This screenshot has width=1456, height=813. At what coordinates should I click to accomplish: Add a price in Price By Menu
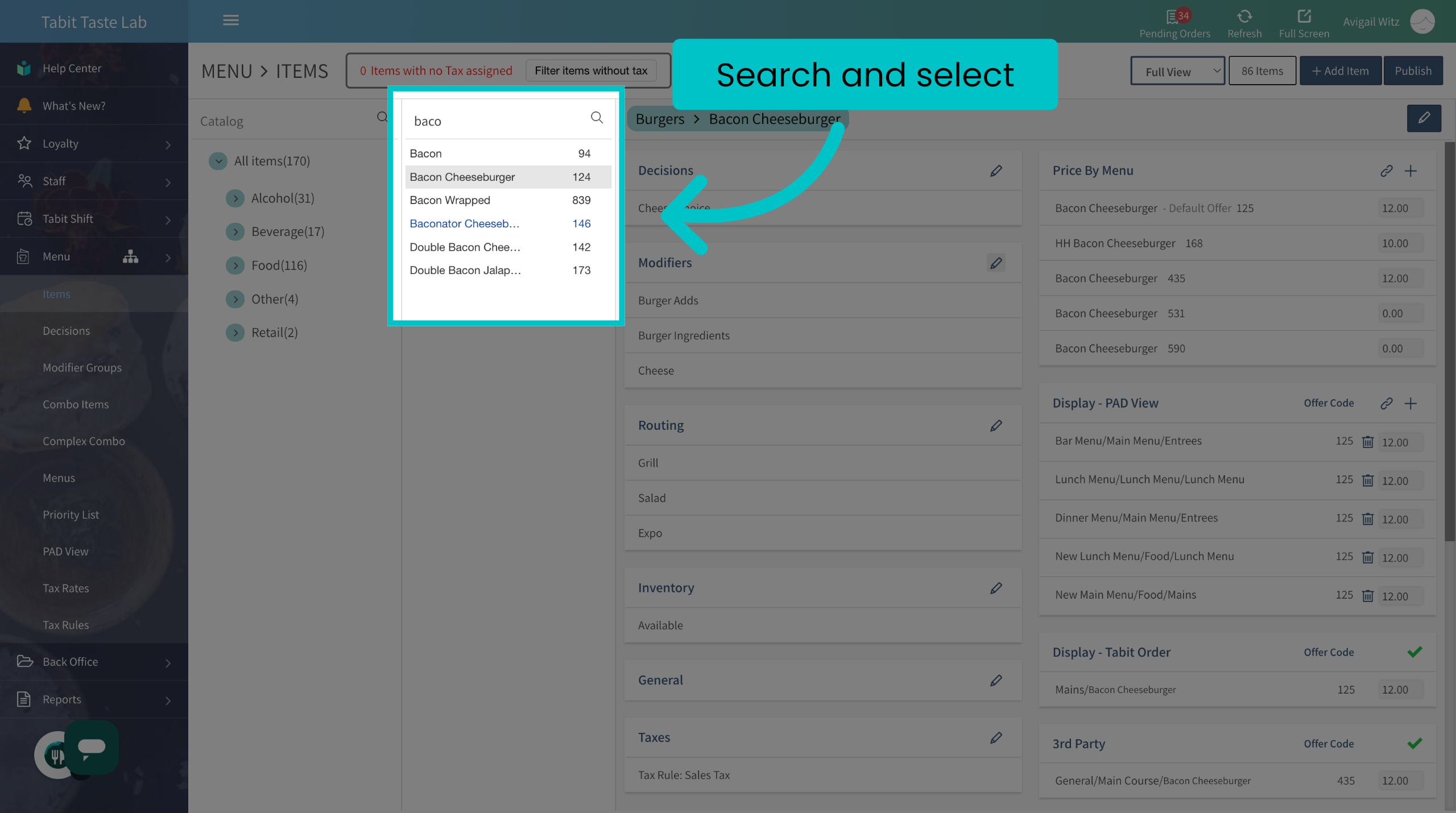pyautogui.click(x=1410, y=171)
